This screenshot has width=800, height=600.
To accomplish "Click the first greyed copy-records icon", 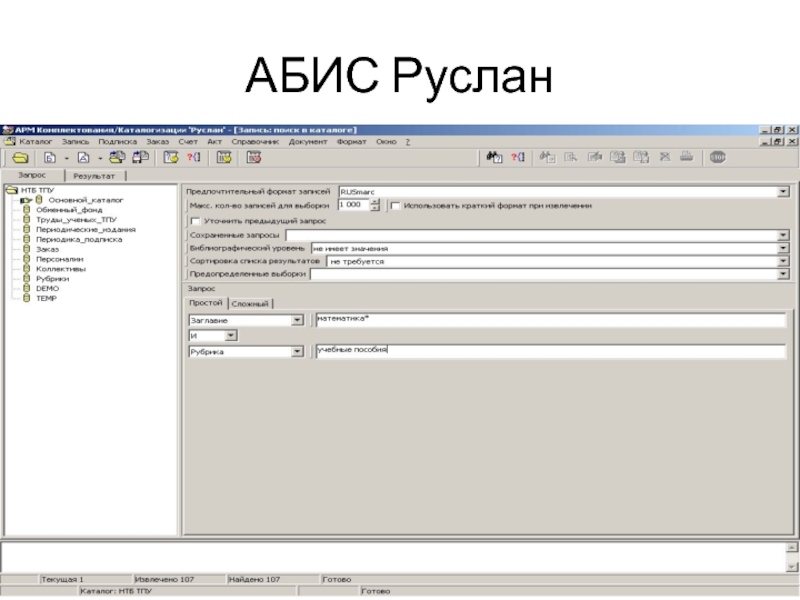I will (x=618, y=157).
